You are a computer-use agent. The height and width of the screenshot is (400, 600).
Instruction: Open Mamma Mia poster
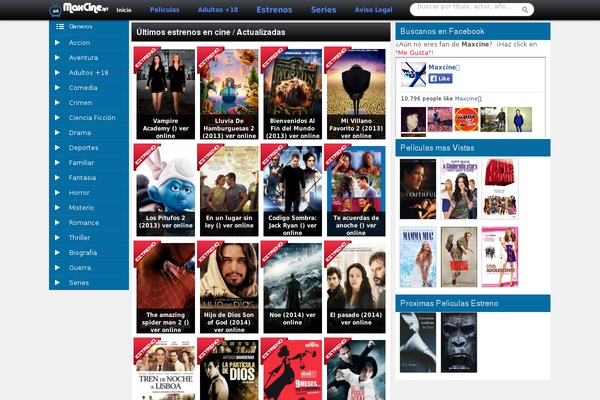[417, 257]
